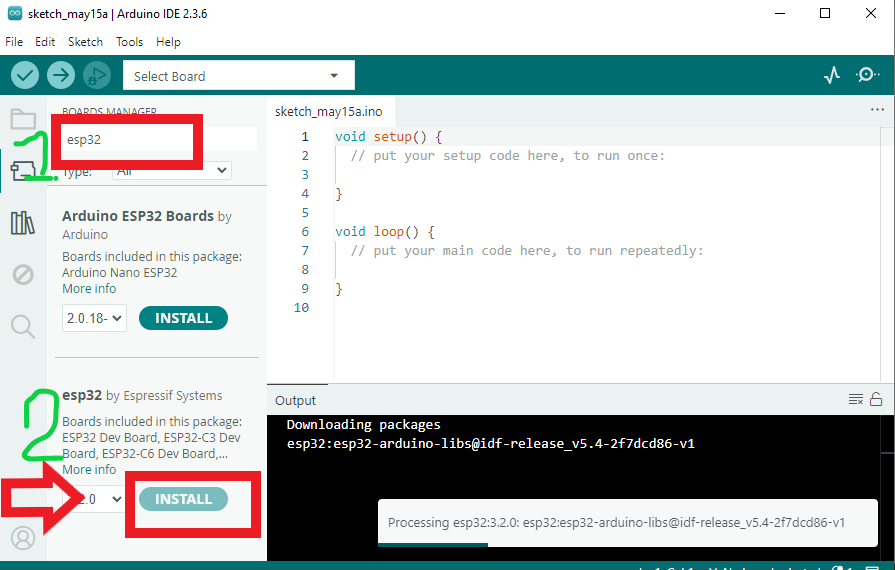Click comment 'put your setup code here'
The image size is (895, 570).
point(507,156)
